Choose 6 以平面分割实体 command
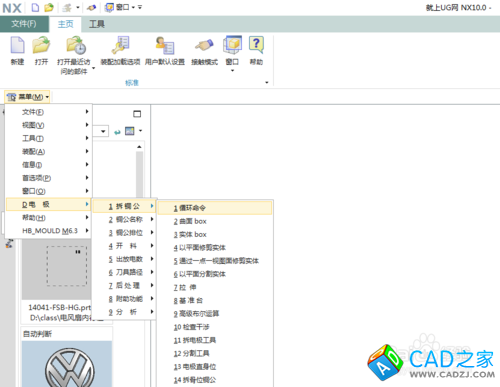The height and width of the screenshot is (387, 500). click(215, 274)
